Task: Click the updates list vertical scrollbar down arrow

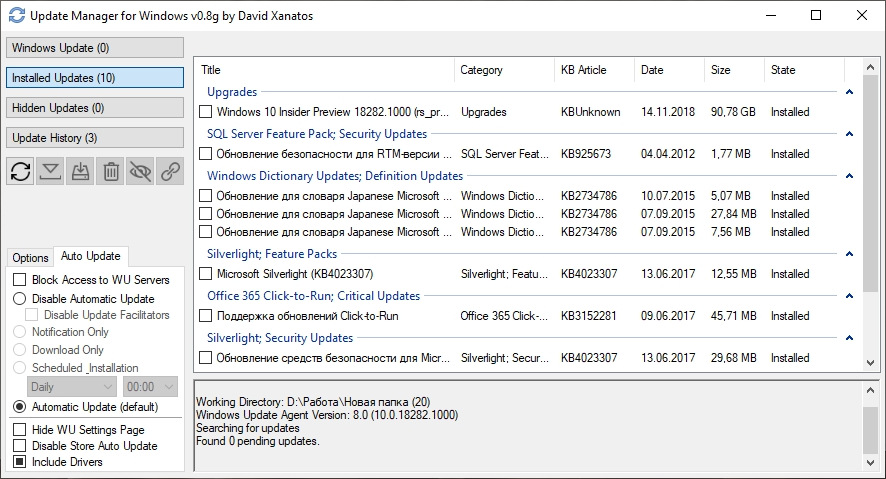Action: click(870, 363)
